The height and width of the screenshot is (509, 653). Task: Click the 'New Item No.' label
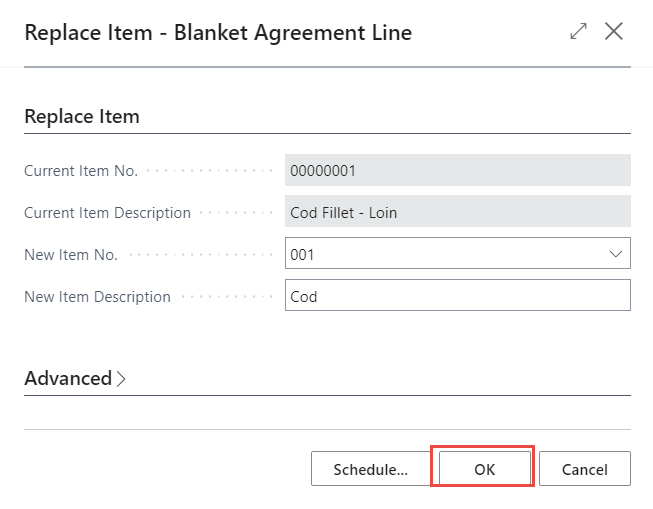[71, 255]
